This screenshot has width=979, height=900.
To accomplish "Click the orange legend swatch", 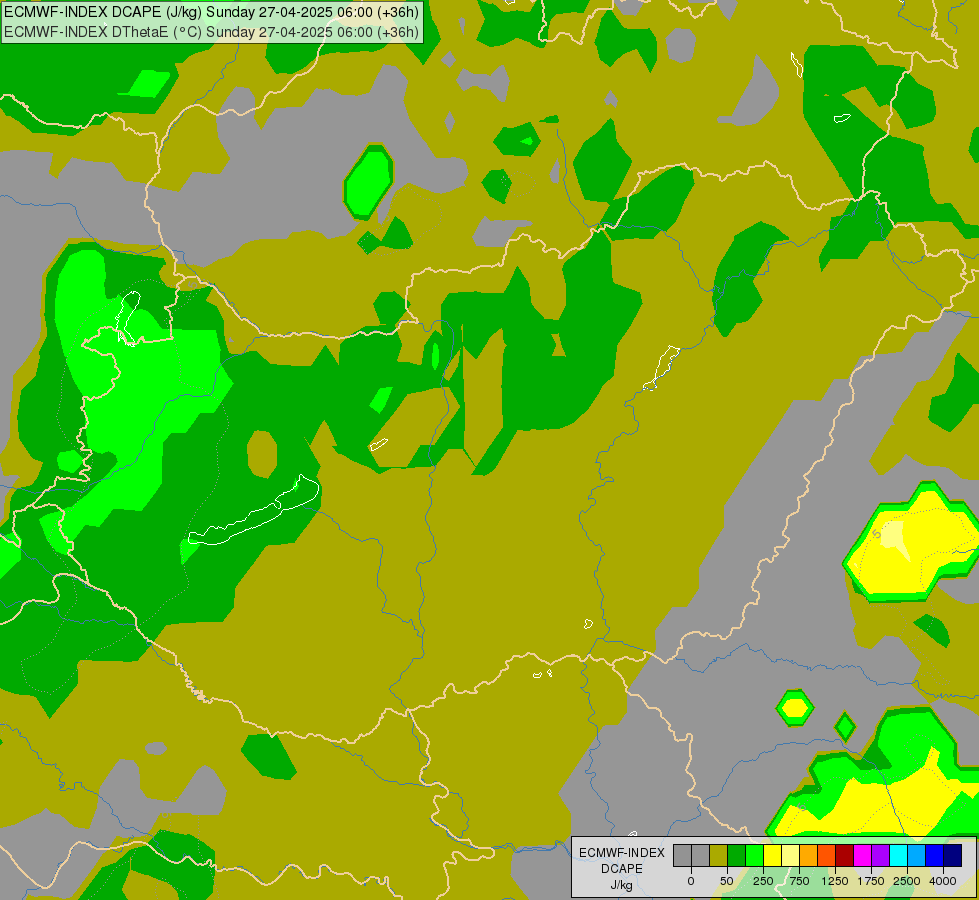I will [x=809, y=856].
